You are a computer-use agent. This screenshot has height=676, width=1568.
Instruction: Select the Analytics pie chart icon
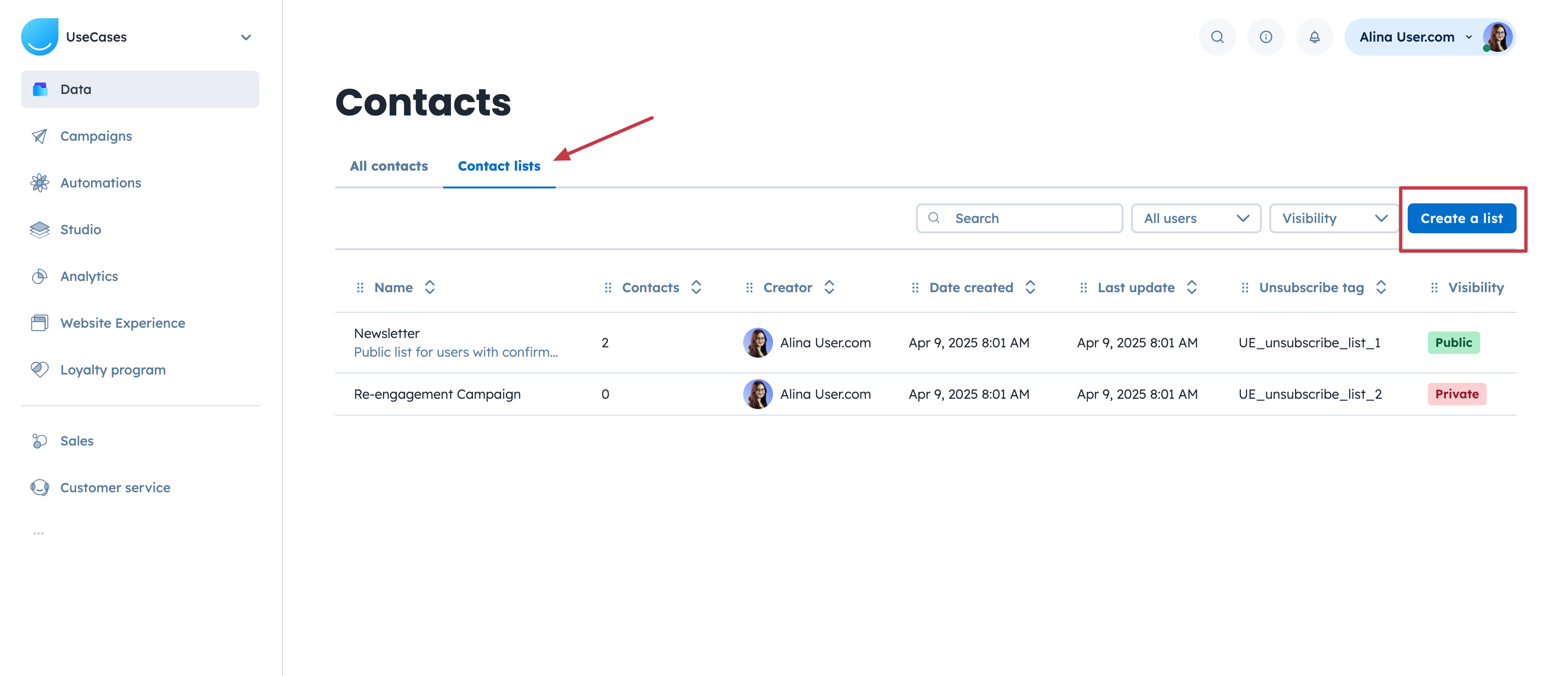[x=40, y=276]
